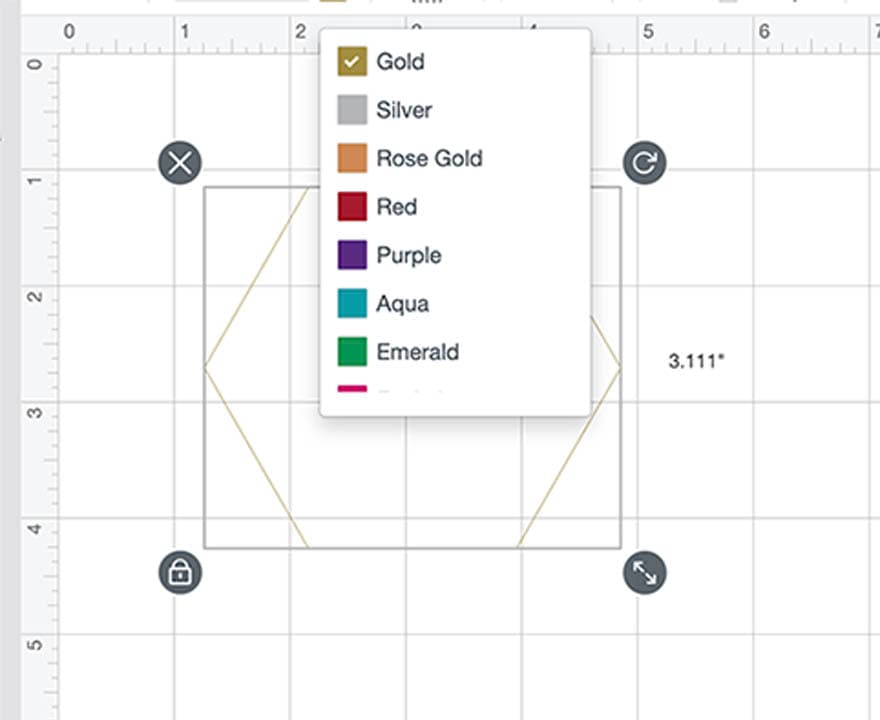Rotate the hexagon with the rotation handle
880x720 pixels.
[x=644, y=162]
